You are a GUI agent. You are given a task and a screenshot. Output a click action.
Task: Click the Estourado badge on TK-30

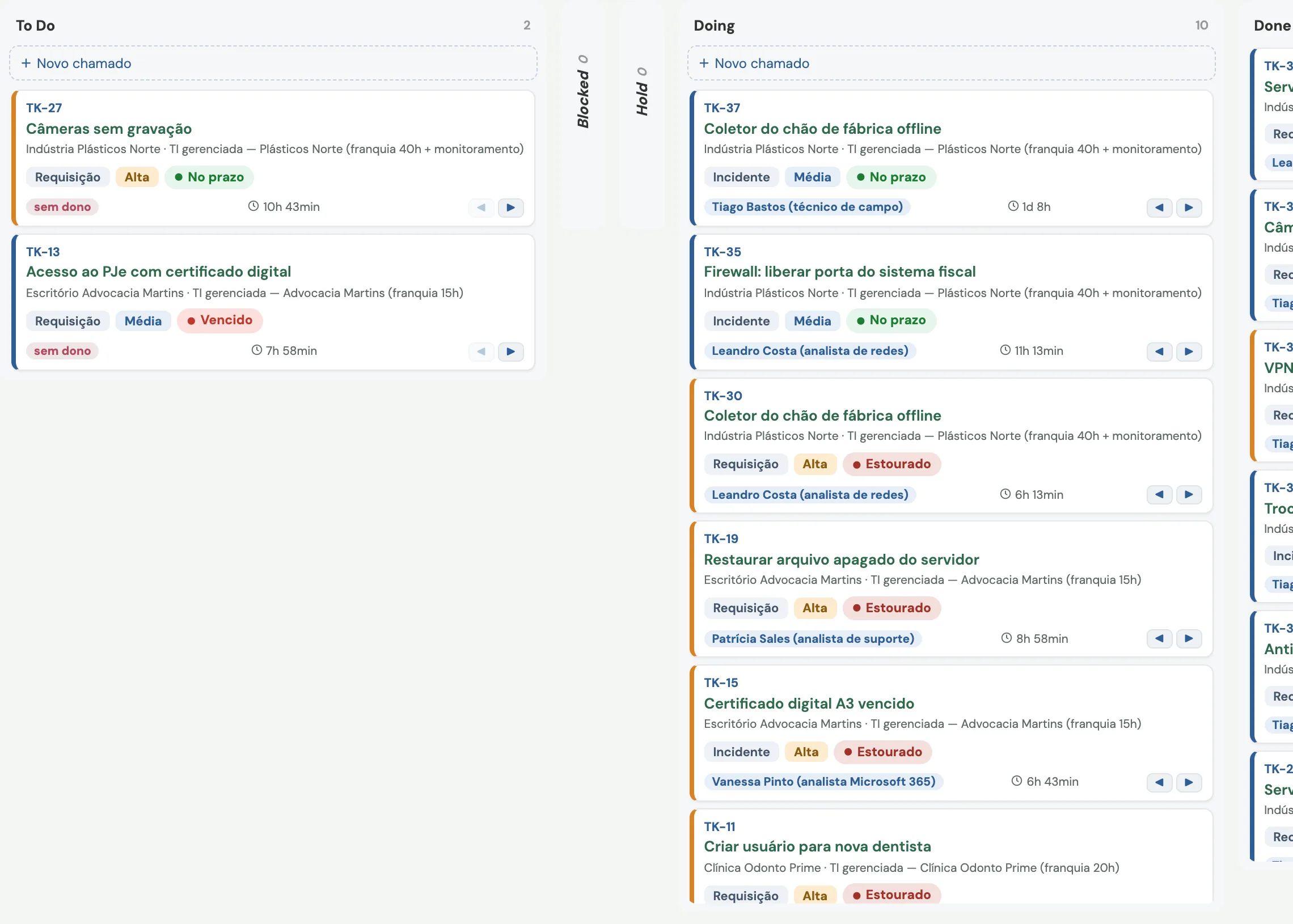pyautogui.click(x=892, y=464)
